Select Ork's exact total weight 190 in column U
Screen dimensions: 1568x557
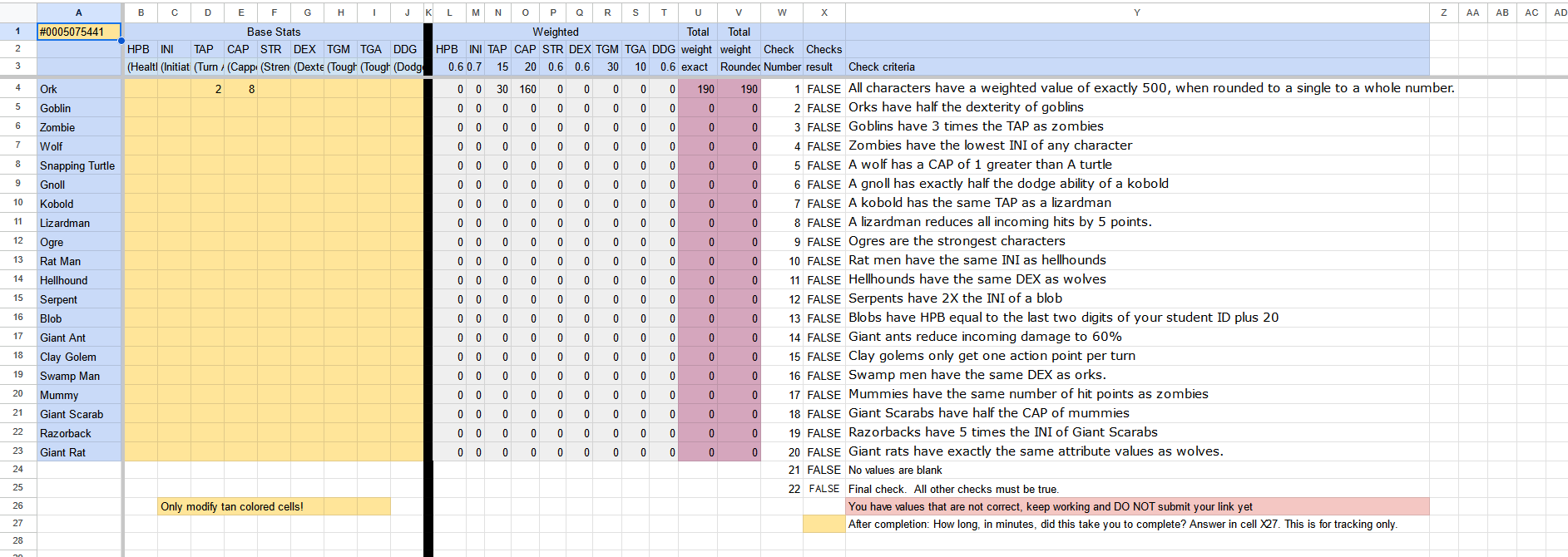(x=698, y=89)
